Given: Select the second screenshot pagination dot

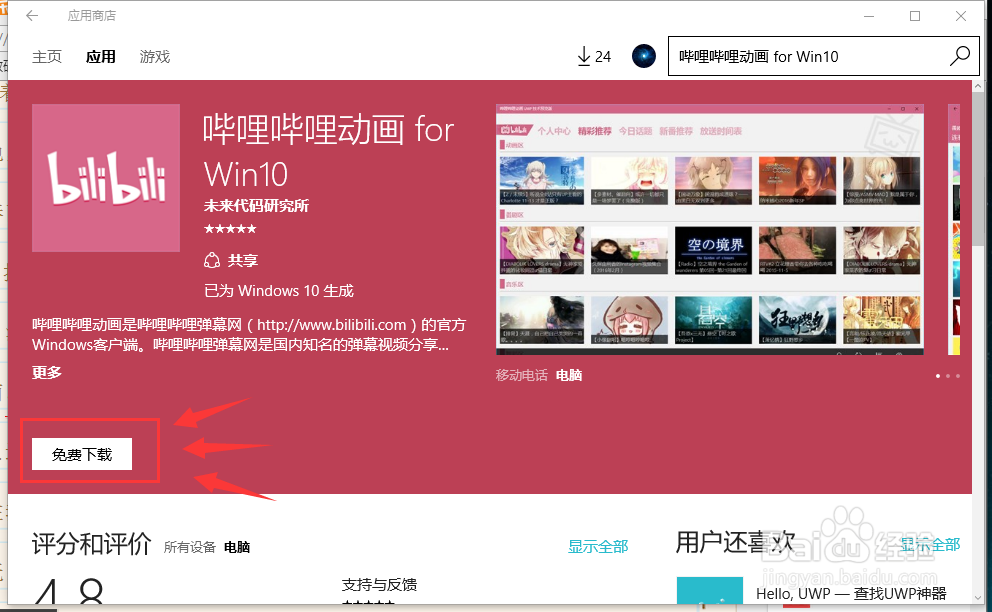Looking at the screenshot, I should [947, 376].
